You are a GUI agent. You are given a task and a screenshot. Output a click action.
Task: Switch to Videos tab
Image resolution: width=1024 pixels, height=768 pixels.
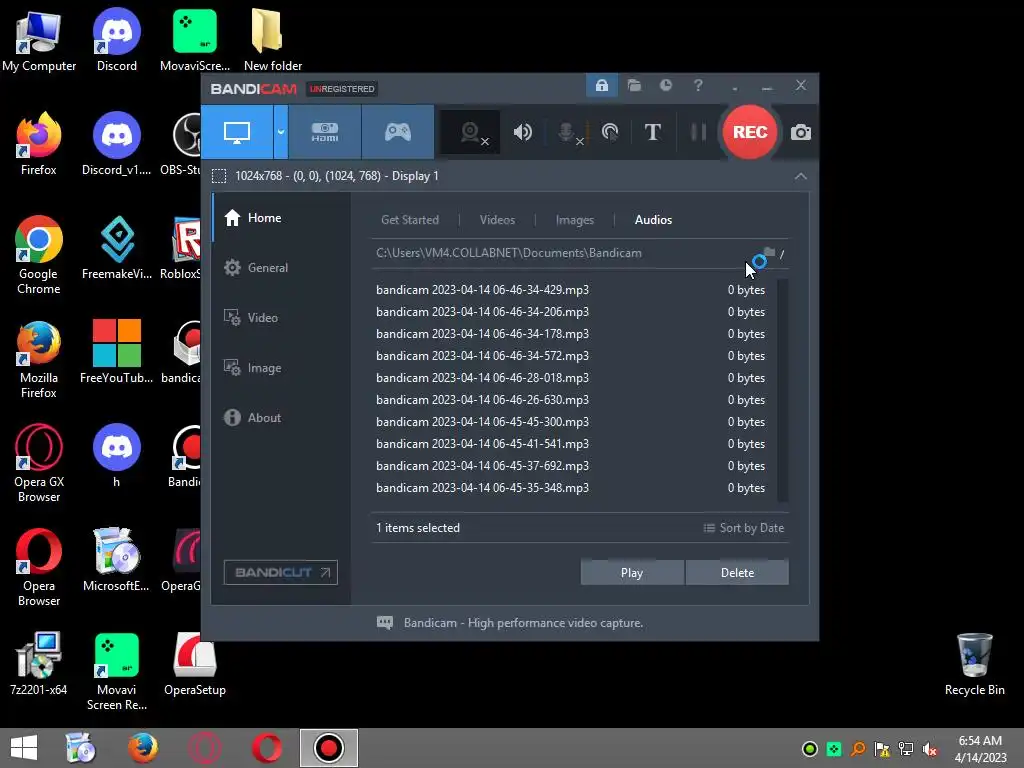[x=498, y=220]
